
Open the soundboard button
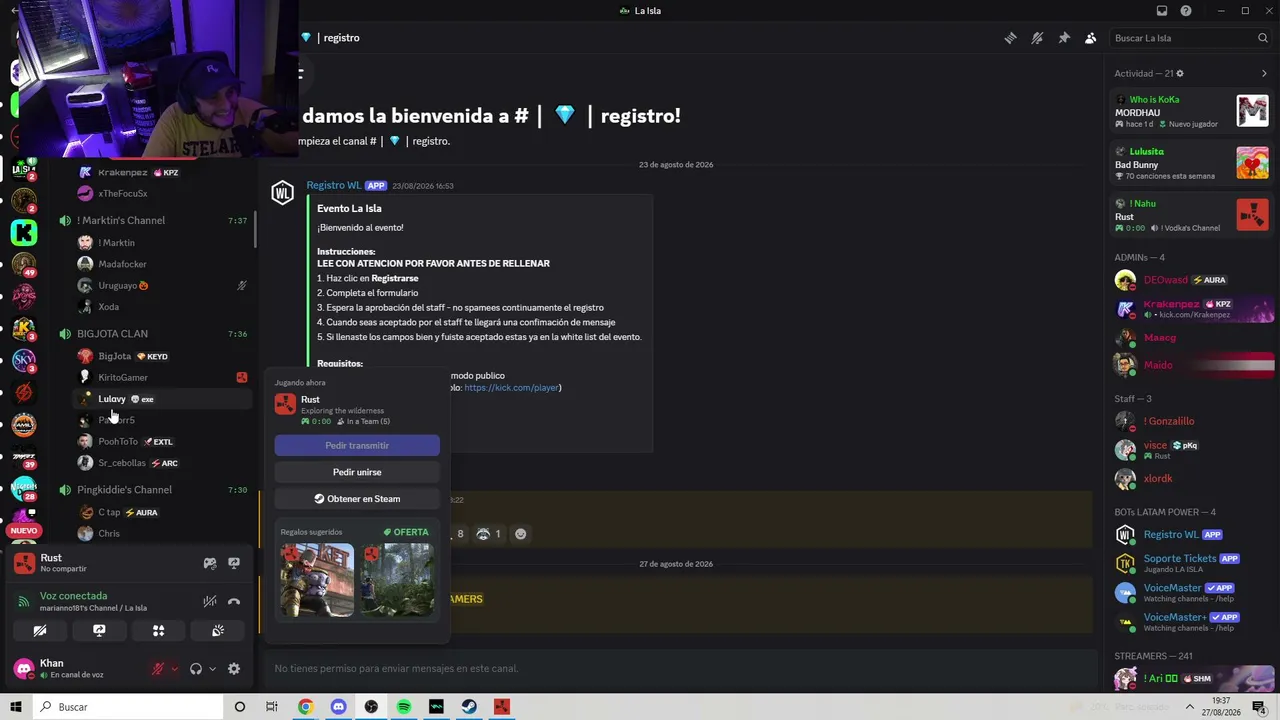tap(218, 631)
